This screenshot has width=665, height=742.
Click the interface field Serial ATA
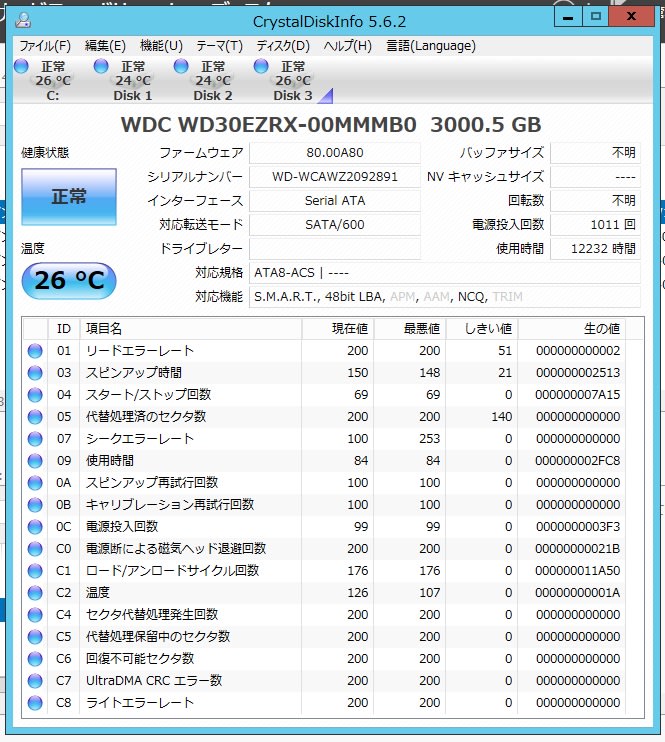(335, 201)
